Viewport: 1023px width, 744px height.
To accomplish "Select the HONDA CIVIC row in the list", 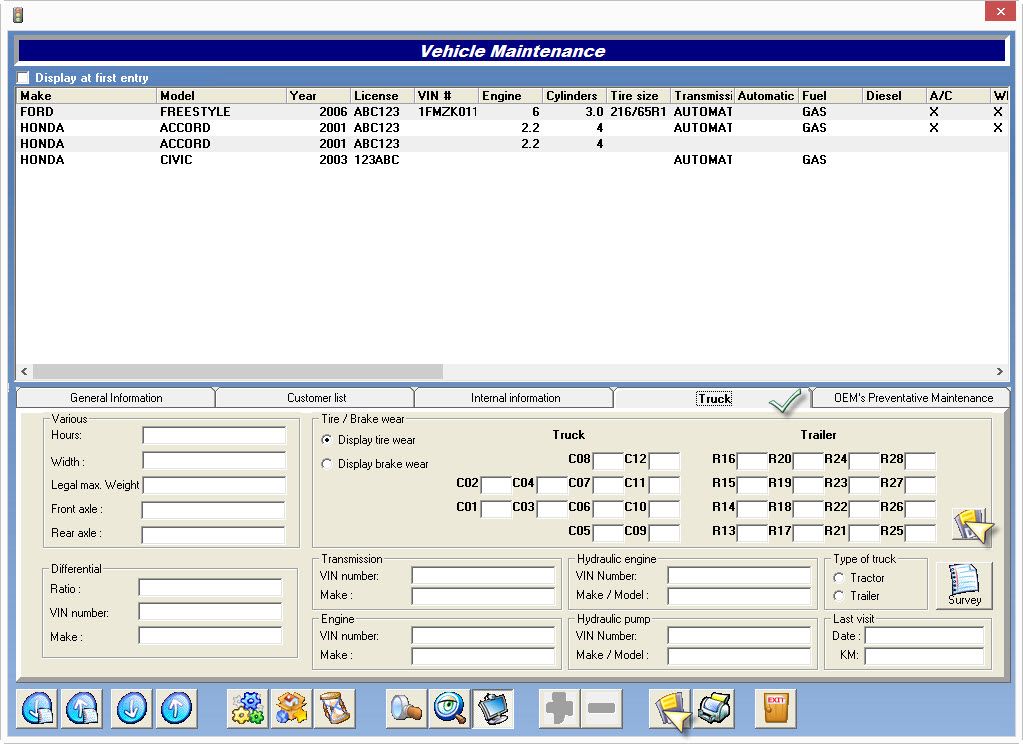I will [200, 159].
